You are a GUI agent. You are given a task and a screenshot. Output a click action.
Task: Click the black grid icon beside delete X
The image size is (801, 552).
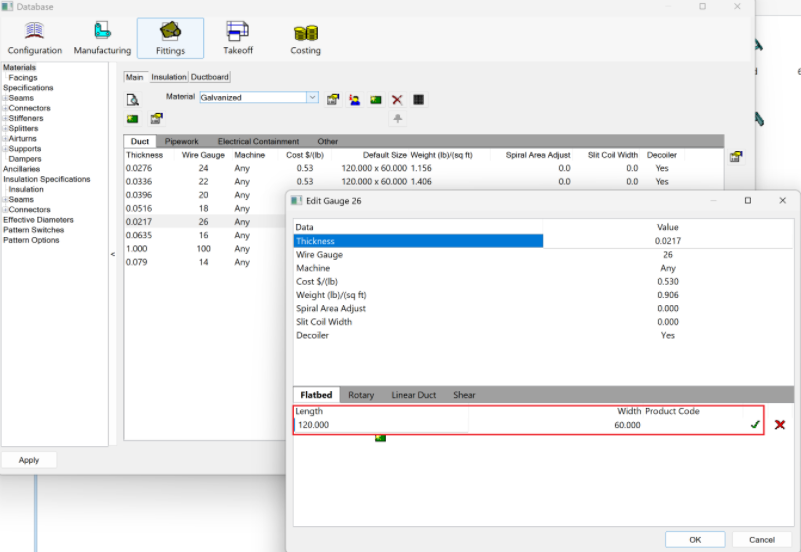418,100
